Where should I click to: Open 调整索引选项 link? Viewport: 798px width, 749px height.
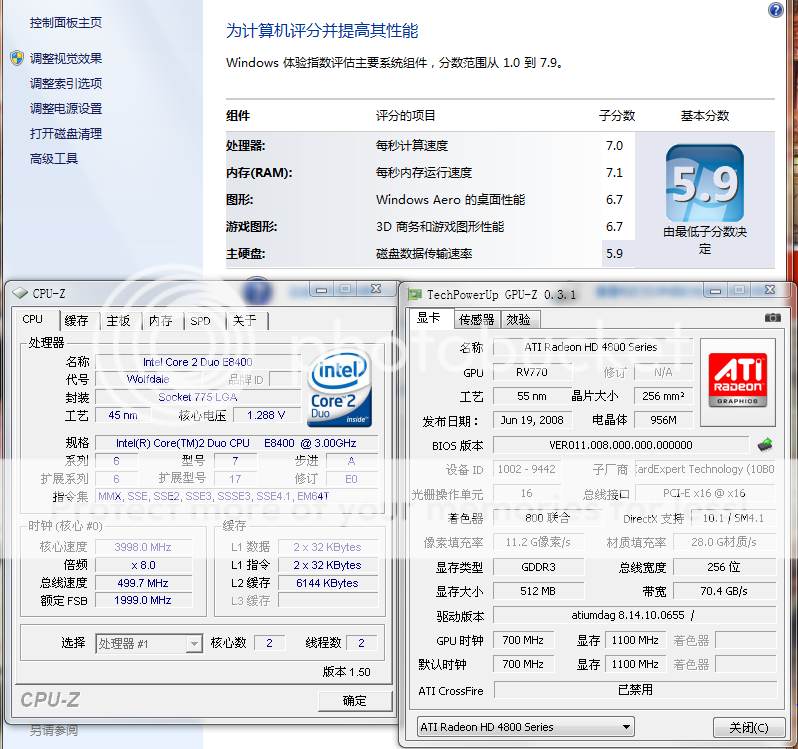coord(66,83)
